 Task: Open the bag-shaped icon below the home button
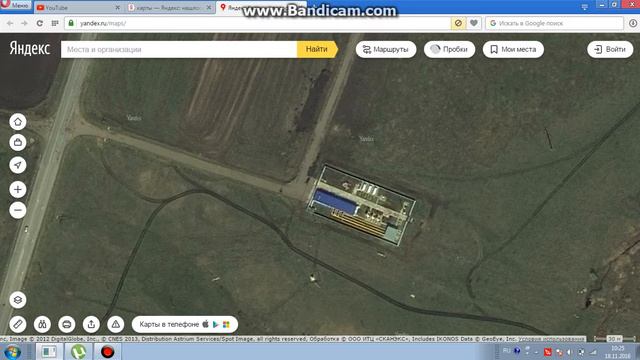(x=18, y=142)
